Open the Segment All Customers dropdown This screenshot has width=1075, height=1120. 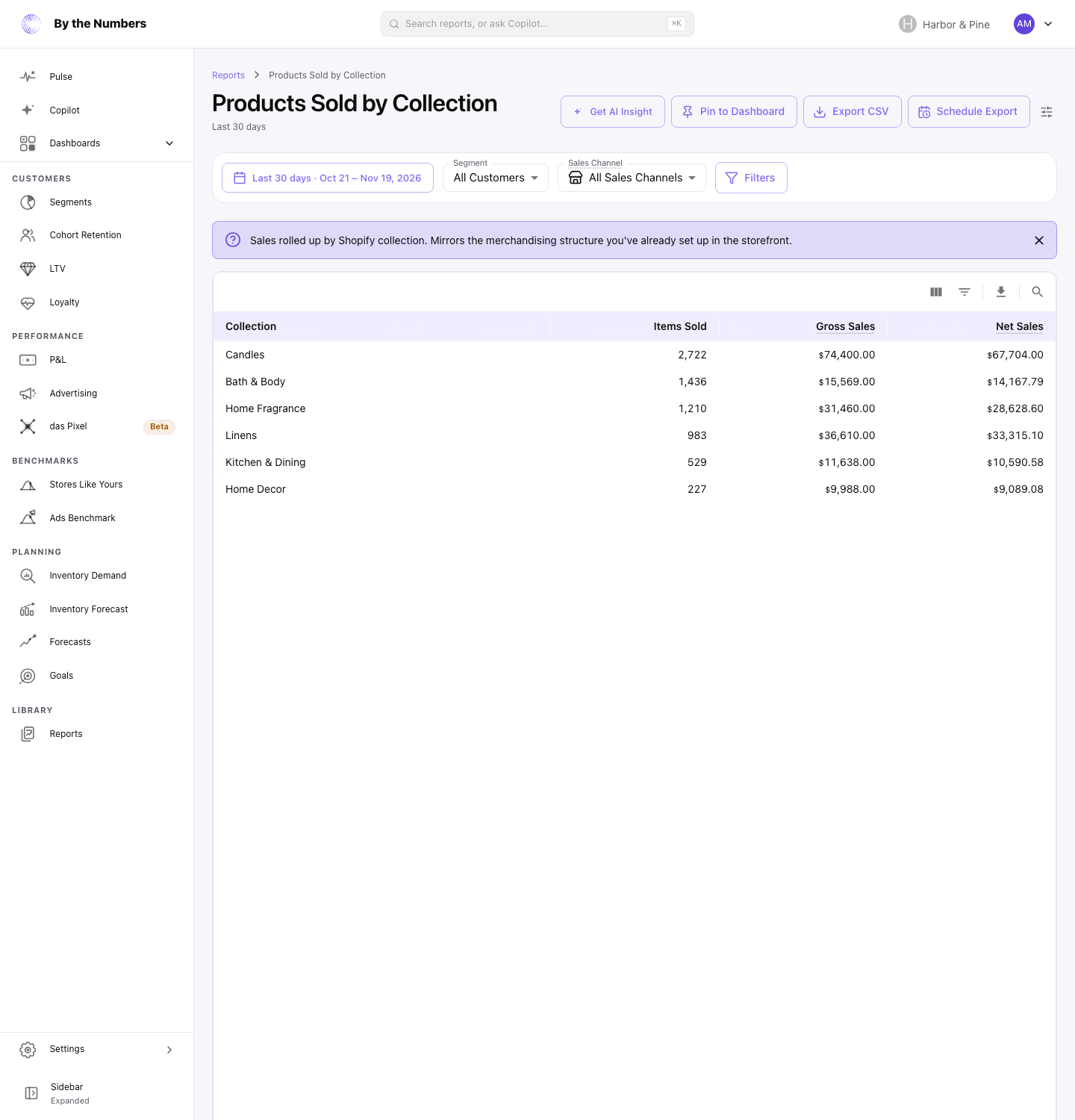496,178
